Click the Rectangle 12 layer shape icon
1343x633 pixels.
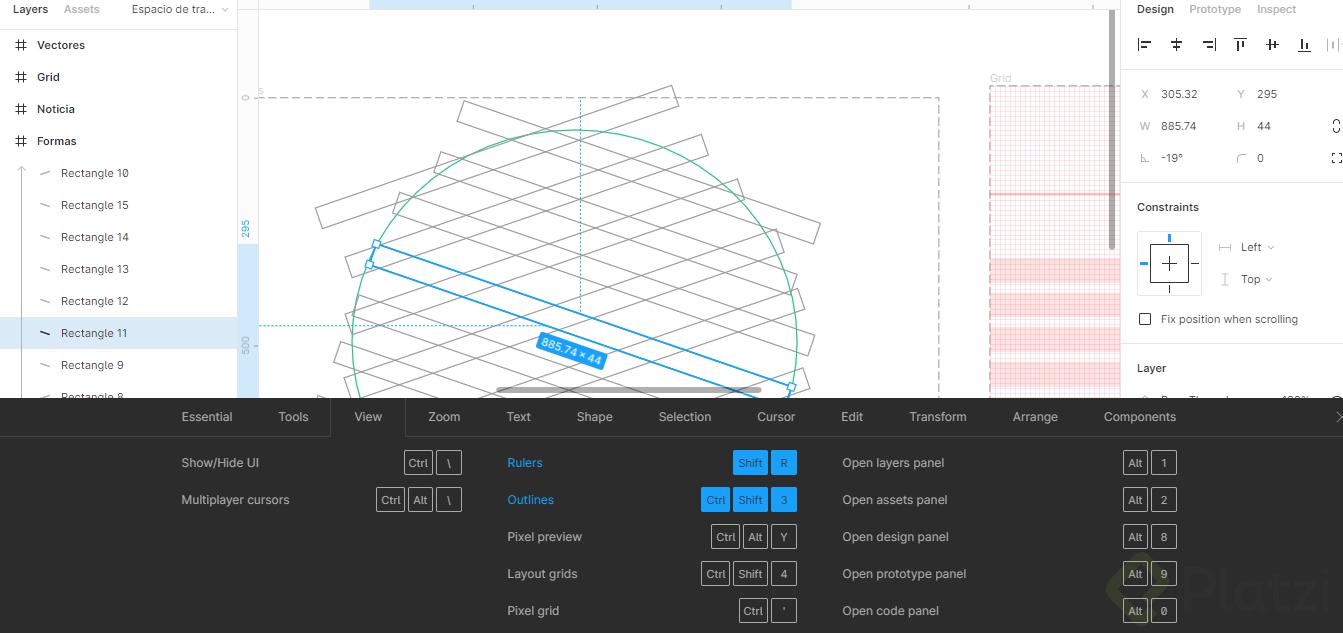[45, 301]
